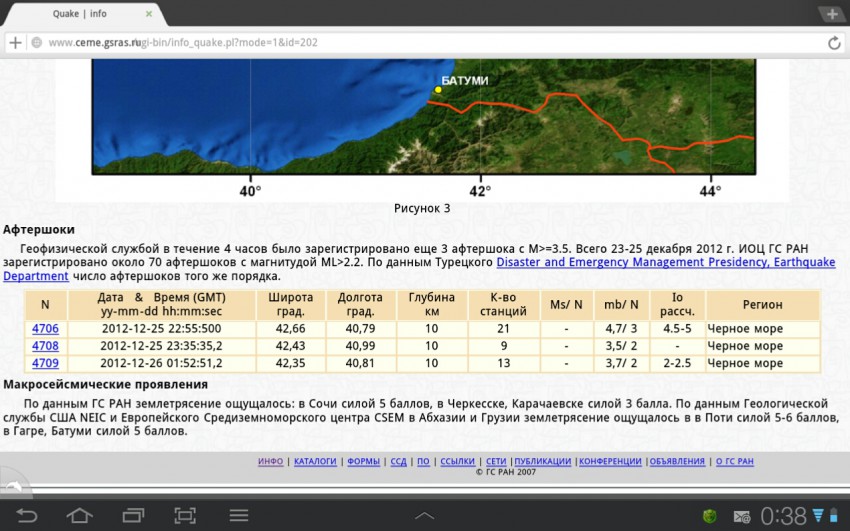Expand the bottom bar up-arrow handle

click(425, 516)
